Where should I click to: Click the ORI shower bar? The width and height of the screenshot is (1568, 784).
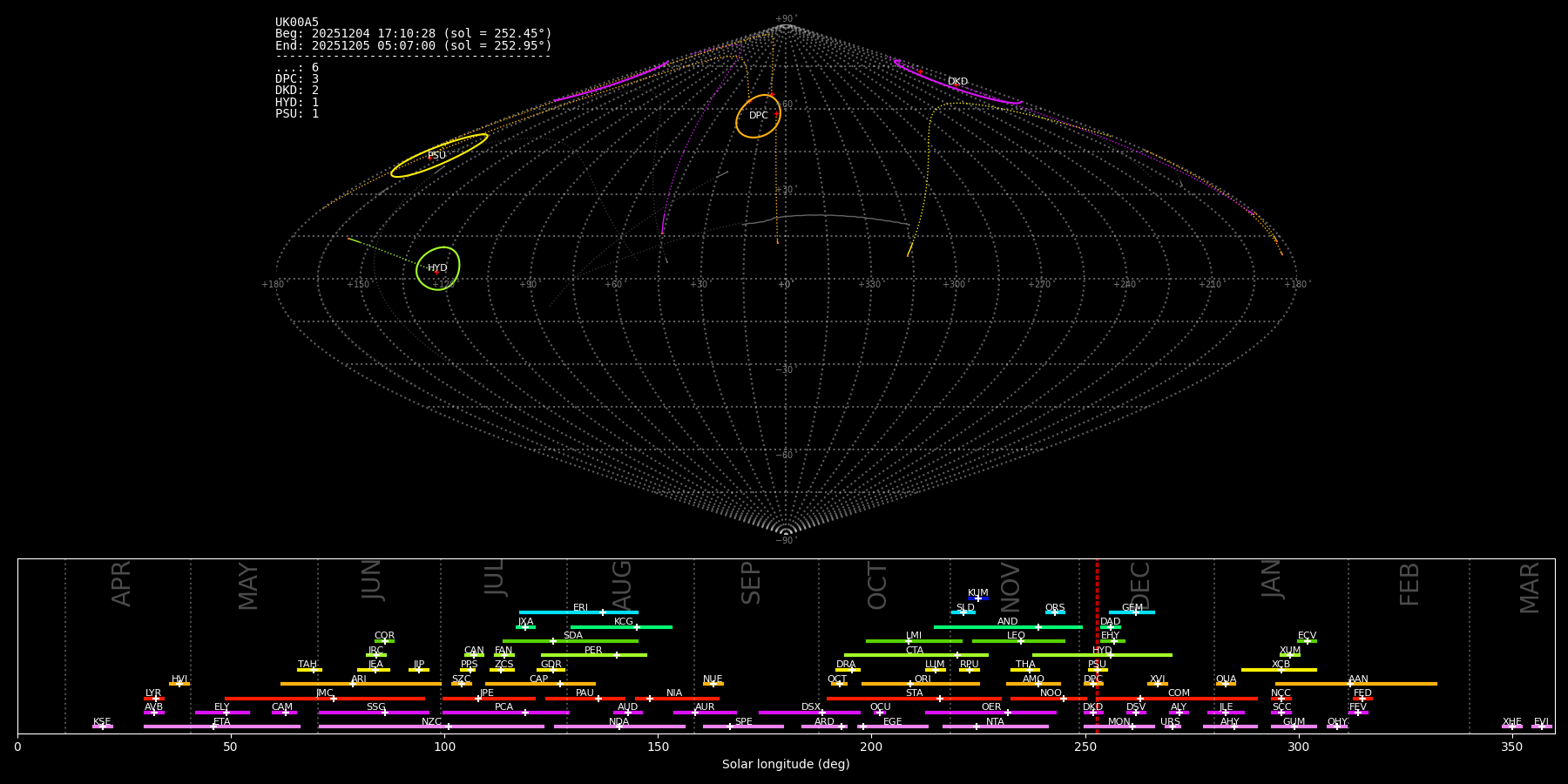click(920, 684)
